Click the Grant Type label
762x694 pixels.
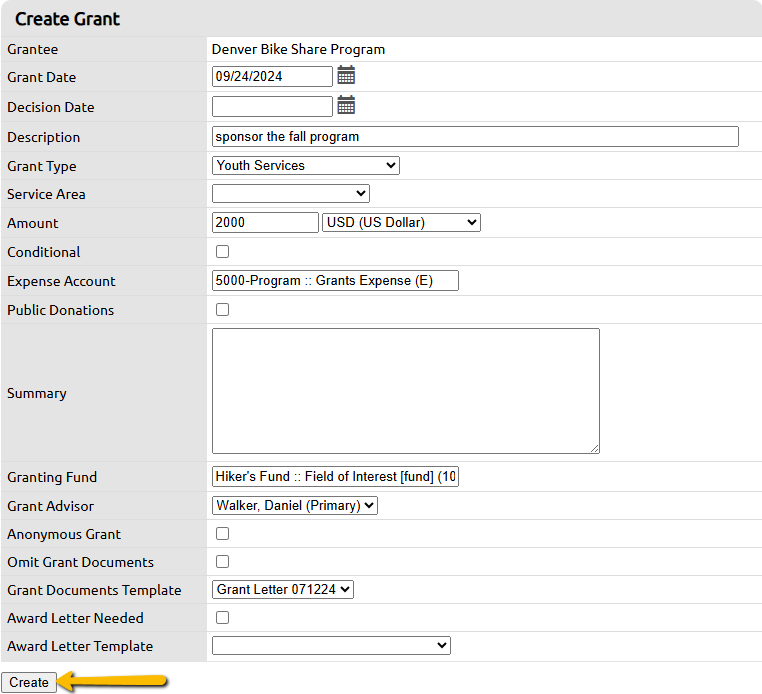[42, 166]
